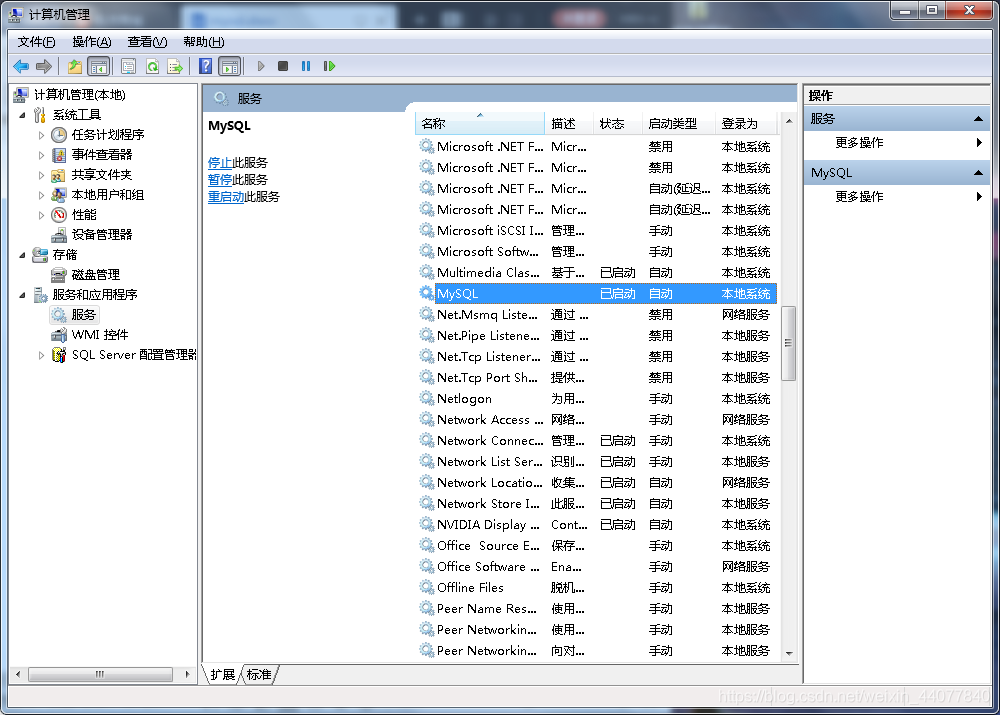Screen dimensions: 1000x715
Task: Open 更多操作 under MySQL actions
Action: (859, 197)
